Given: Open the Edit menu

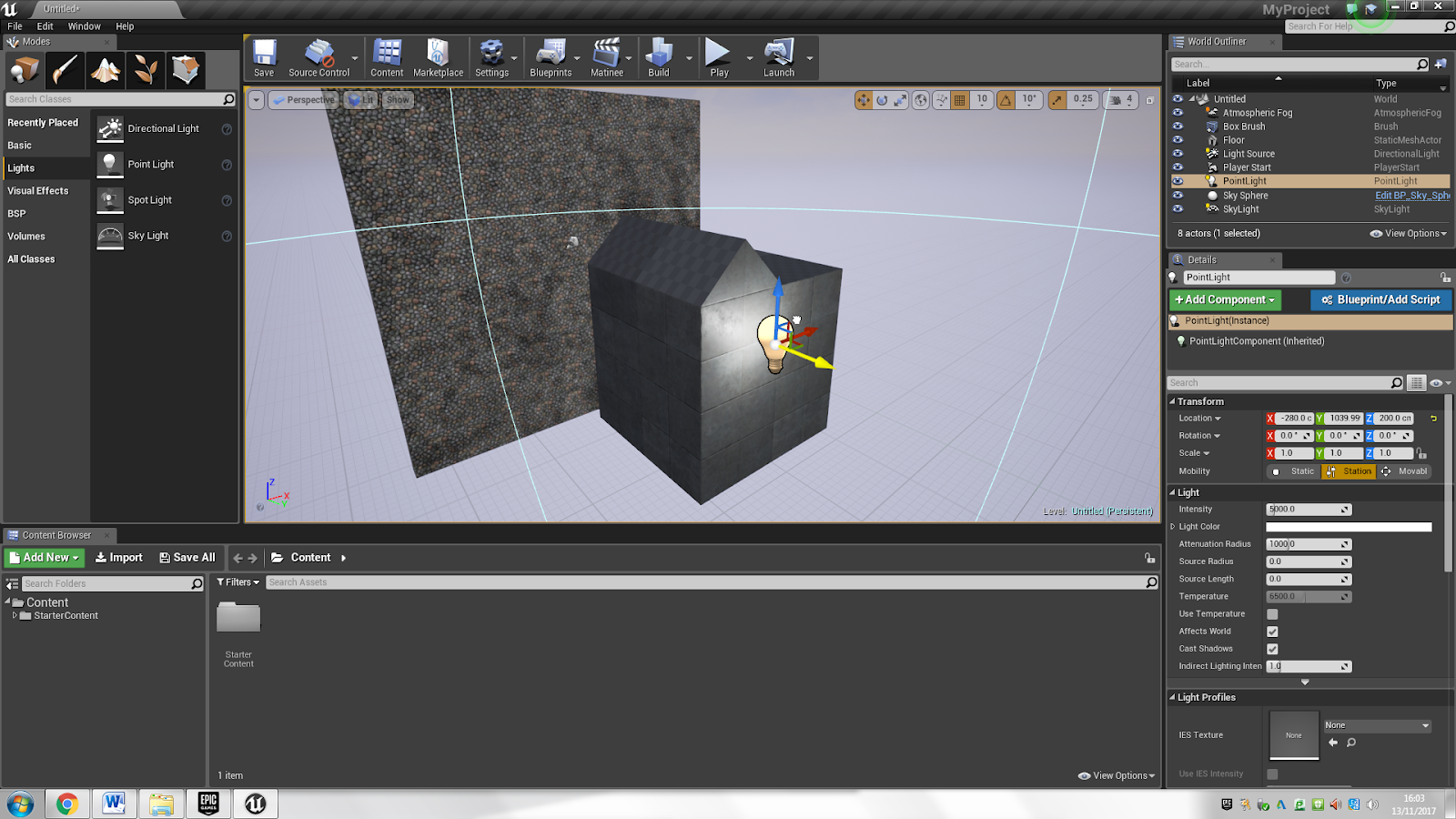Looking at the screenshot, I should click(x=45, y=26).
